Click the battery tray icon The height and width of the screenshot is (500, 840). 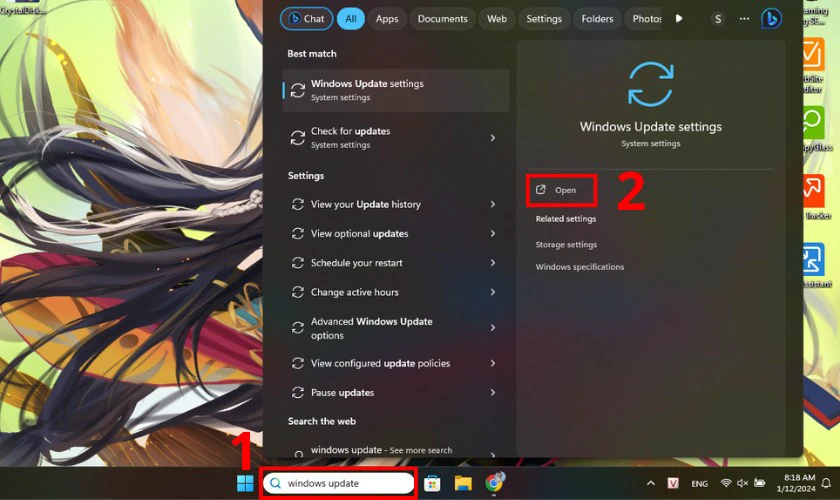coord(760,483)
